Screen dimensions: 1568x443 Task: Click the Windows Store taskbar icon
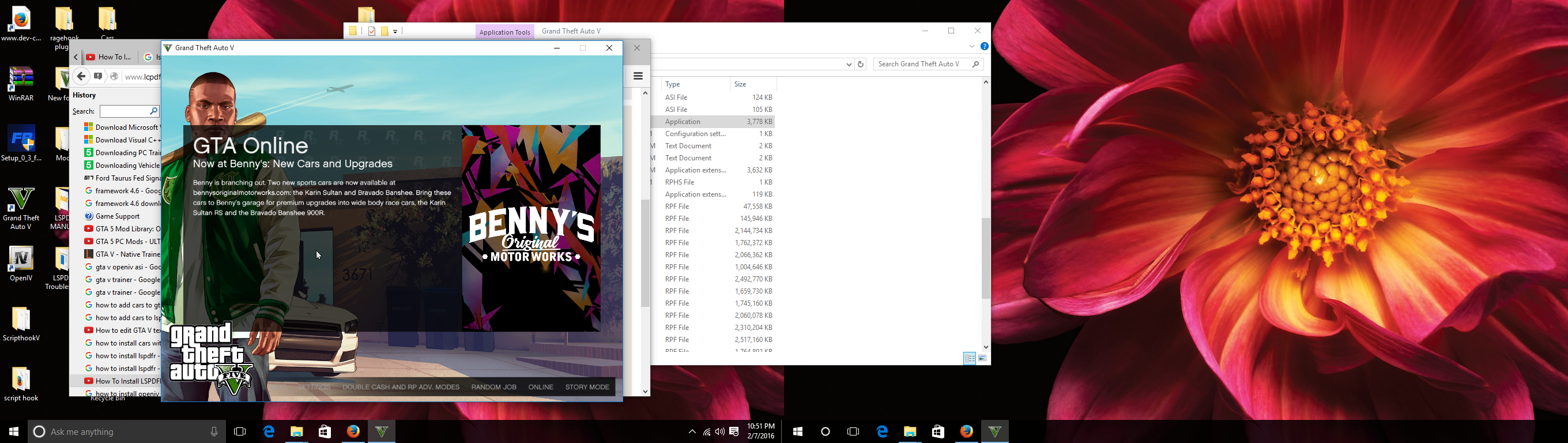[325, 431]
